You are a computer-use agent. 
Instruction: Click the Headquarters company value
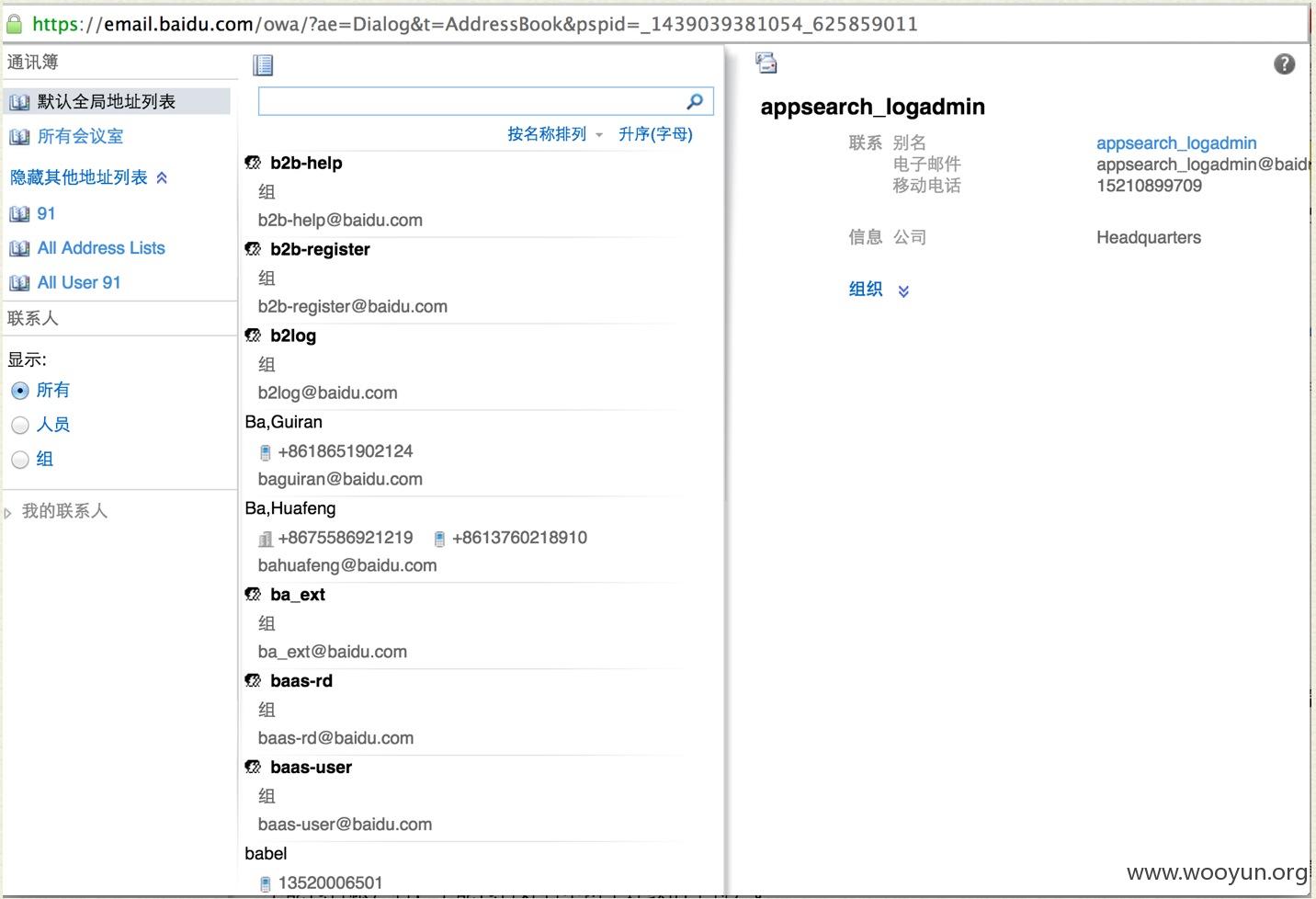pos(1149,237)
